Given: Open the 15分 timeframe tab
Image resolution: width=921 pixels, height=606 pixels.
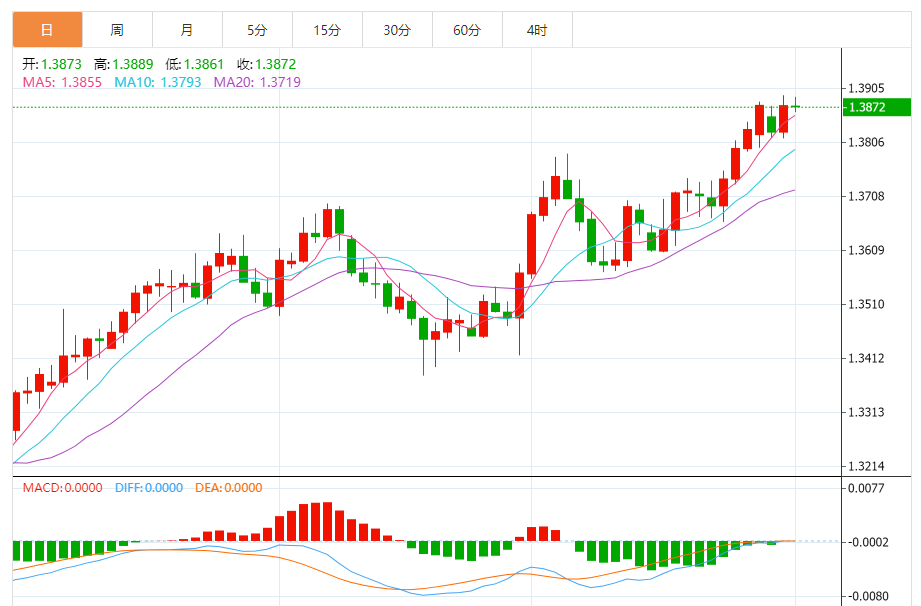Looking at the screenshot, I should (x=327, y=30).
